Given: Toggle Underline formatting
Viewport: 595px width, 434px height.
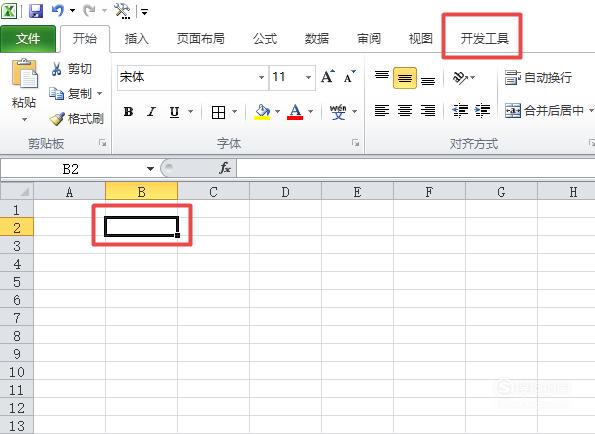Looking at the screenshot, I should [174, 112].
